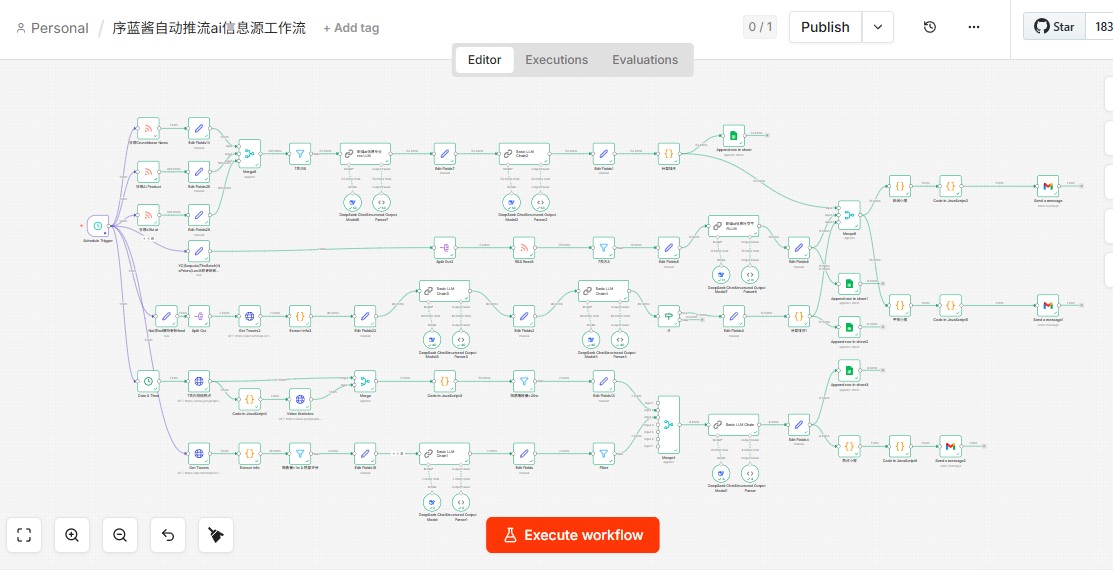The image size is (1113, 574).
Task: Open the large Merge5 node with many inputs
Action: [669, 424]
